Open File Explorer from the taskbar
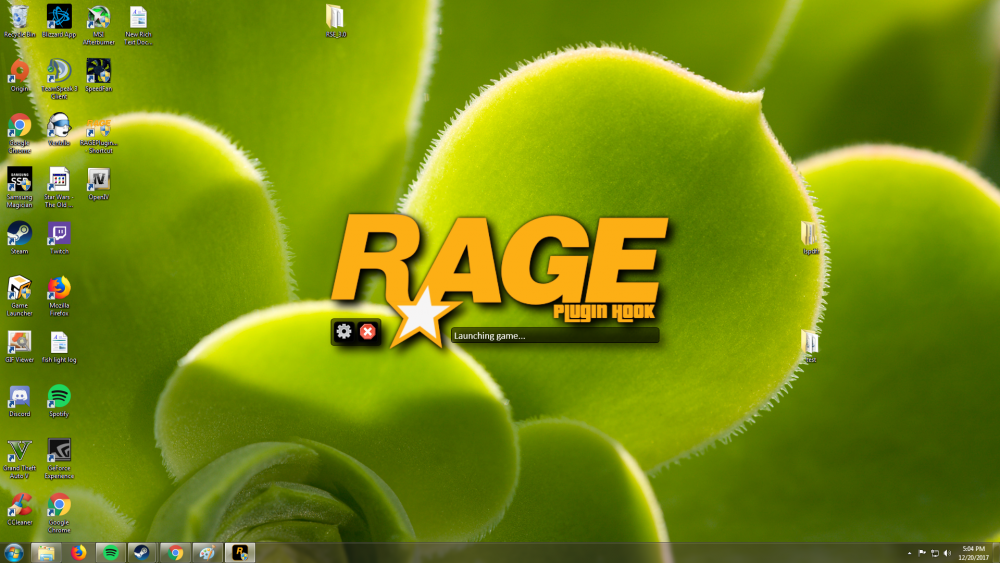Screen dimensions: 1000x563 [x=46, y=553]
